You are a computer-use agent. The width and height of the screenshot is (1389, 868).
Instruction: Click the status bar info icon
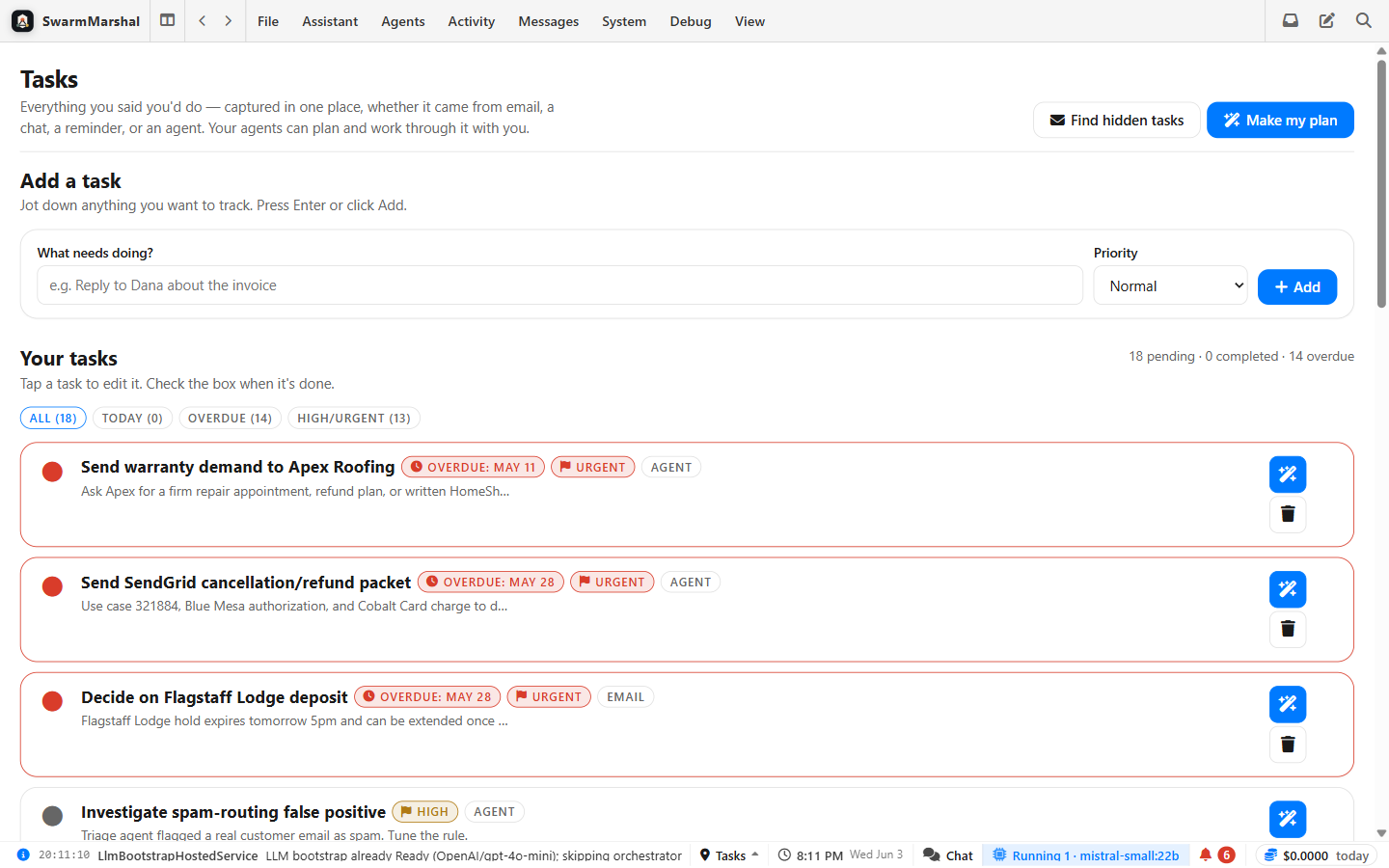[x=23, y=854]
